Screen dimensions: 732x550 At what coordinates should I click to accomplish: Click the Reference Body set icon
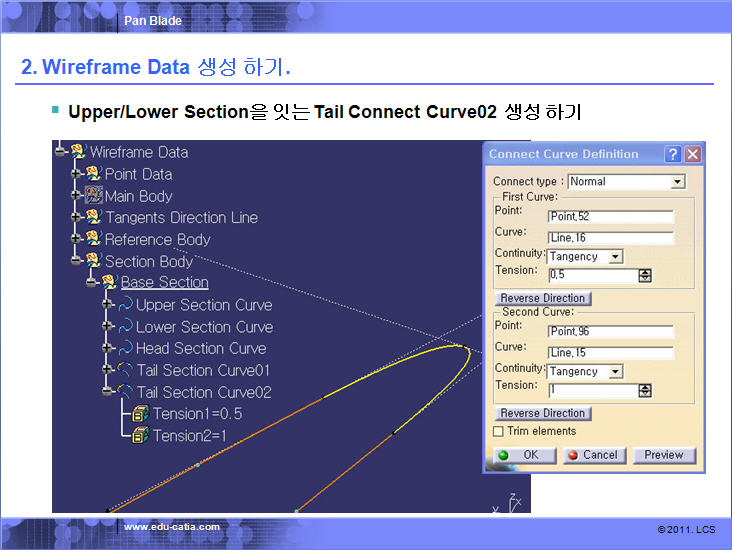point(94,240)
